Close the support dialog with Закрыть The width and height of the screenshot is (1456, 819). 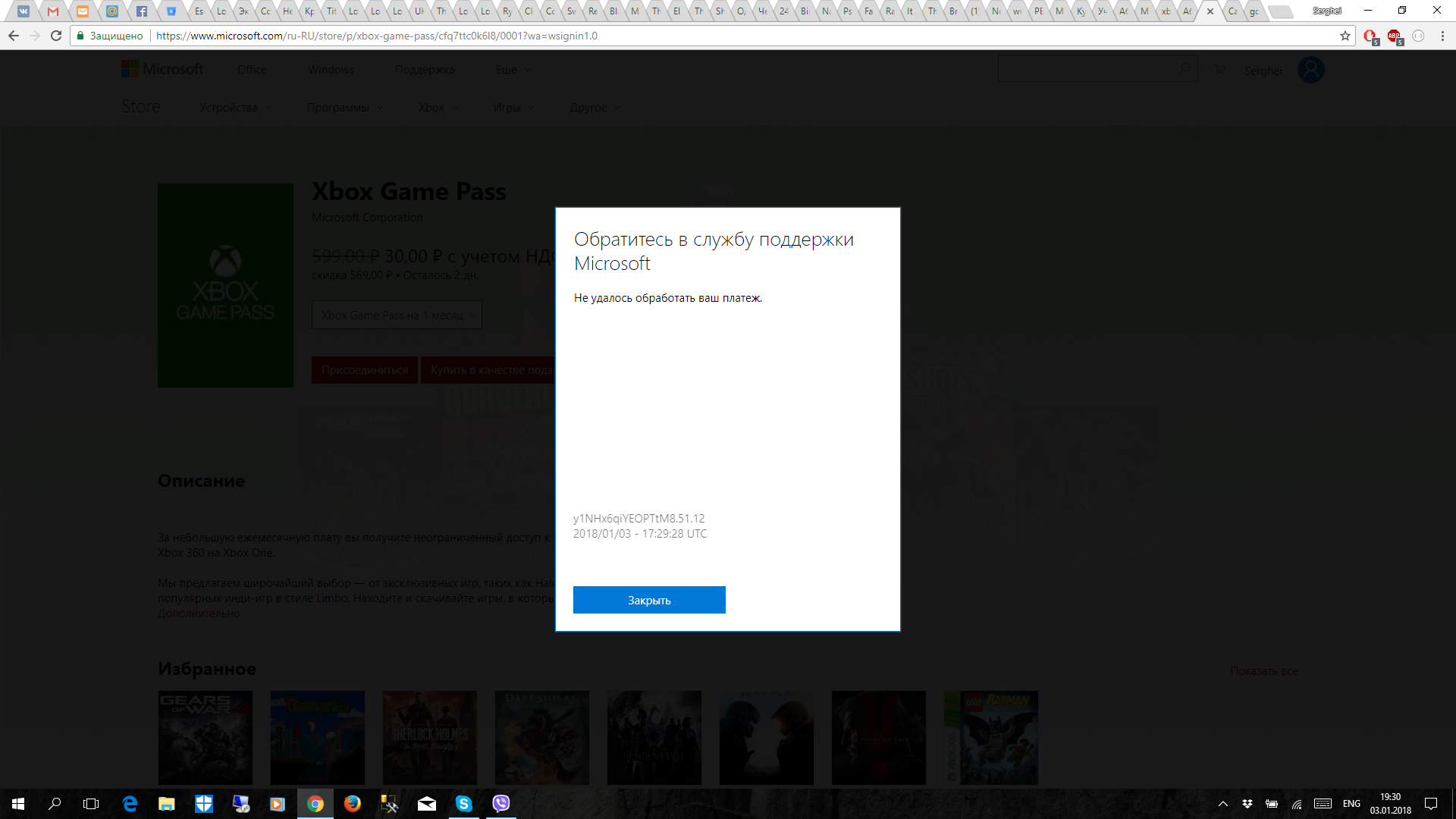[x=648, y=599]
